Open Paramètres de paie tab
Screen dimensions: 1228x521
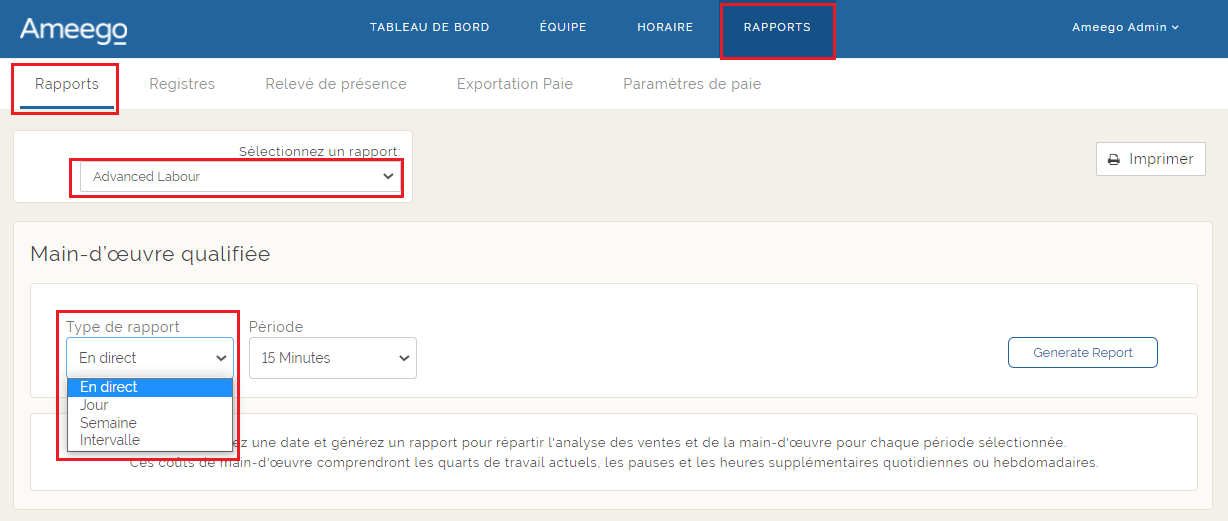click(692, 84)
